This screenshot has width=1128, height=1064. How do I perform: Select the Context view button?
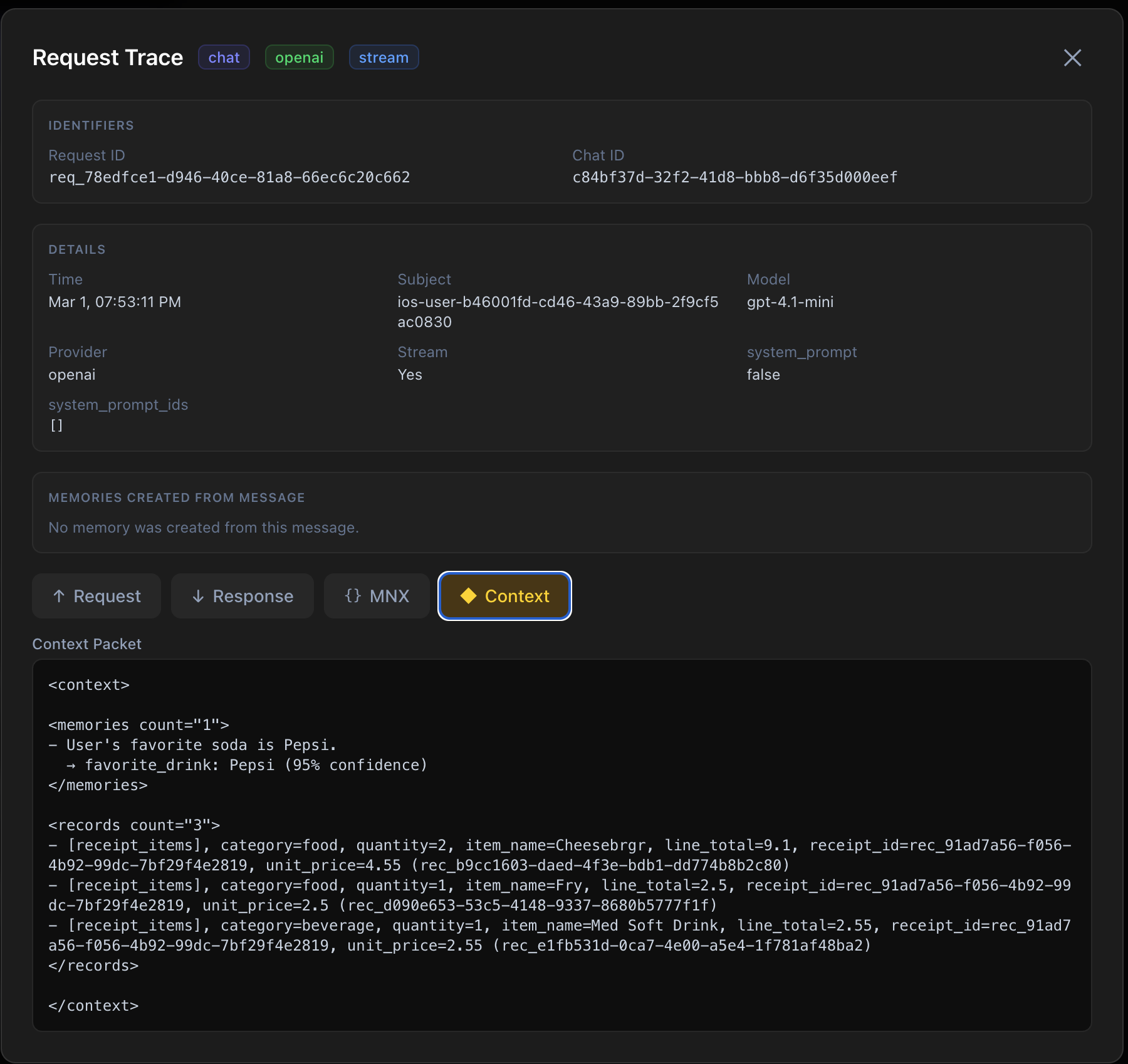click(504, 596)
